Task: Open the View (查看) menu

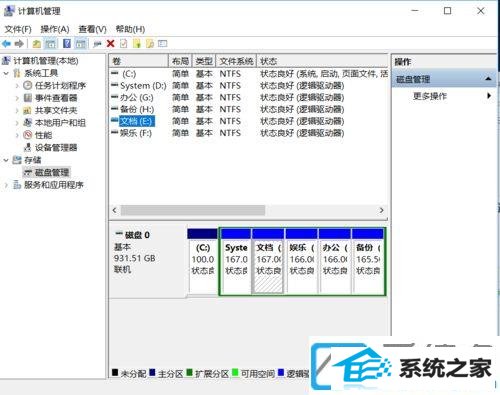Action: tap(92, 29)
